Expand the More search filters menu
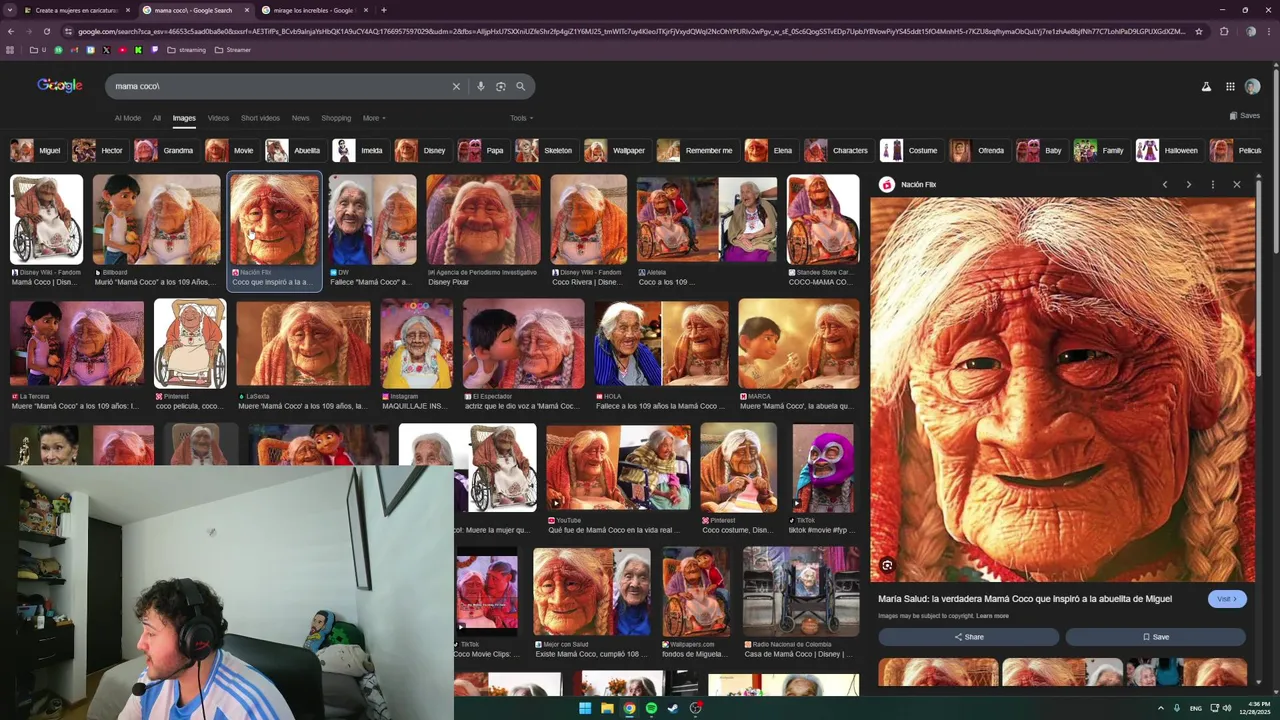This screenshot has height=720, width=1280. pos(374,118)
